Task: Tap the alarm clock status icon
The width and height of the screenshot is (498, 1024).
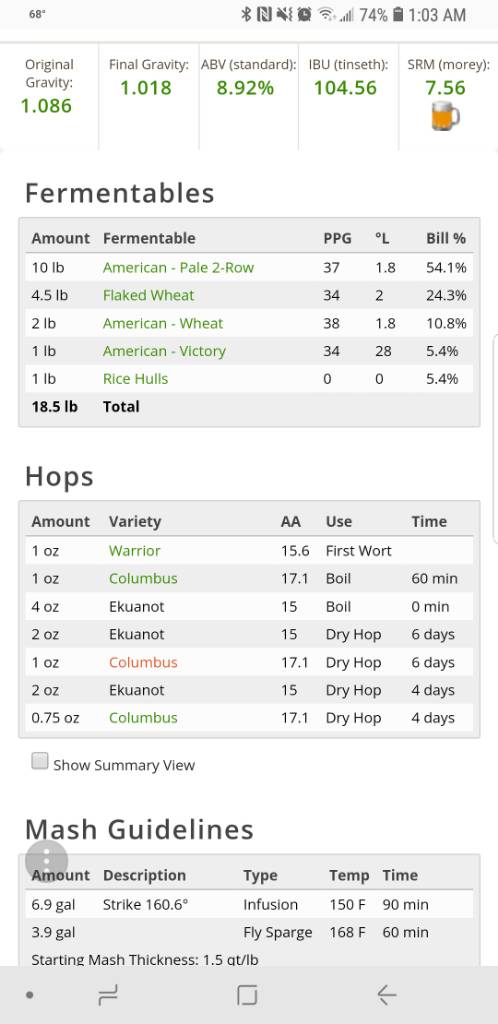Action: pyautogui.click(x=303, y=14)
